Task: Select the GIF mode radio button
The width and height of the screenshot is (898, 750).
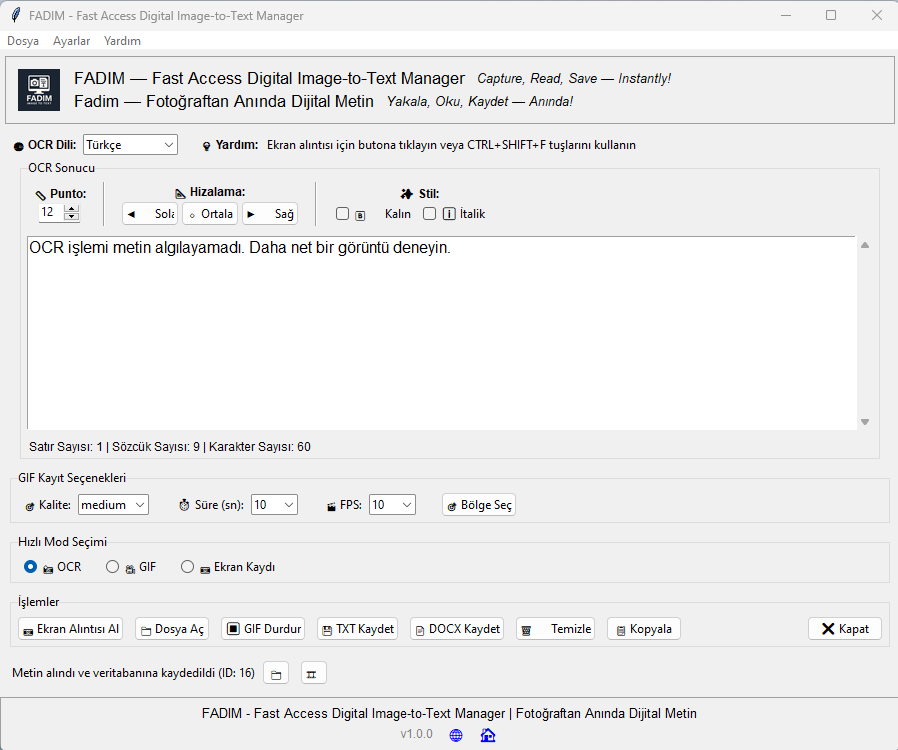Action: click(113, 567)
